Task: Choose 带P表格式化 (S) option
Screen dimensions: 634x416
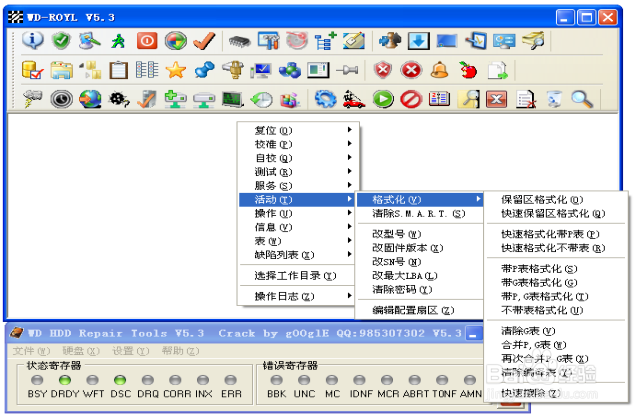Action: [556, 268]
